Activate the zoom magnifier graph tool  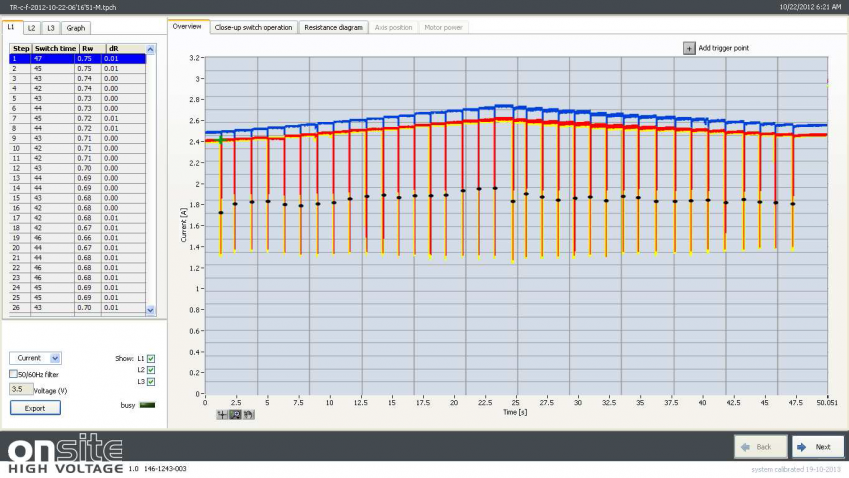point(235,414)
